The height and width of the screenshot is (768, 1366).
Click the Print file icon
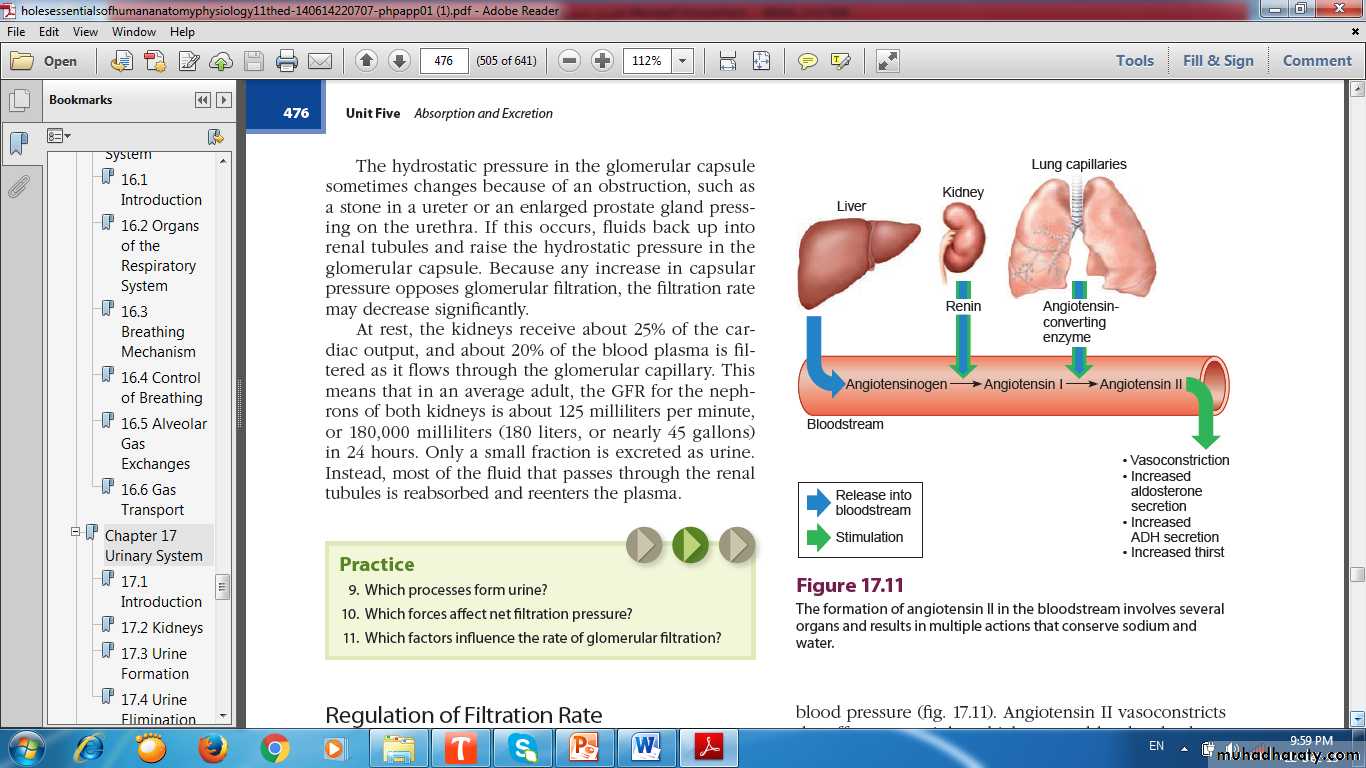click(287, 61)
